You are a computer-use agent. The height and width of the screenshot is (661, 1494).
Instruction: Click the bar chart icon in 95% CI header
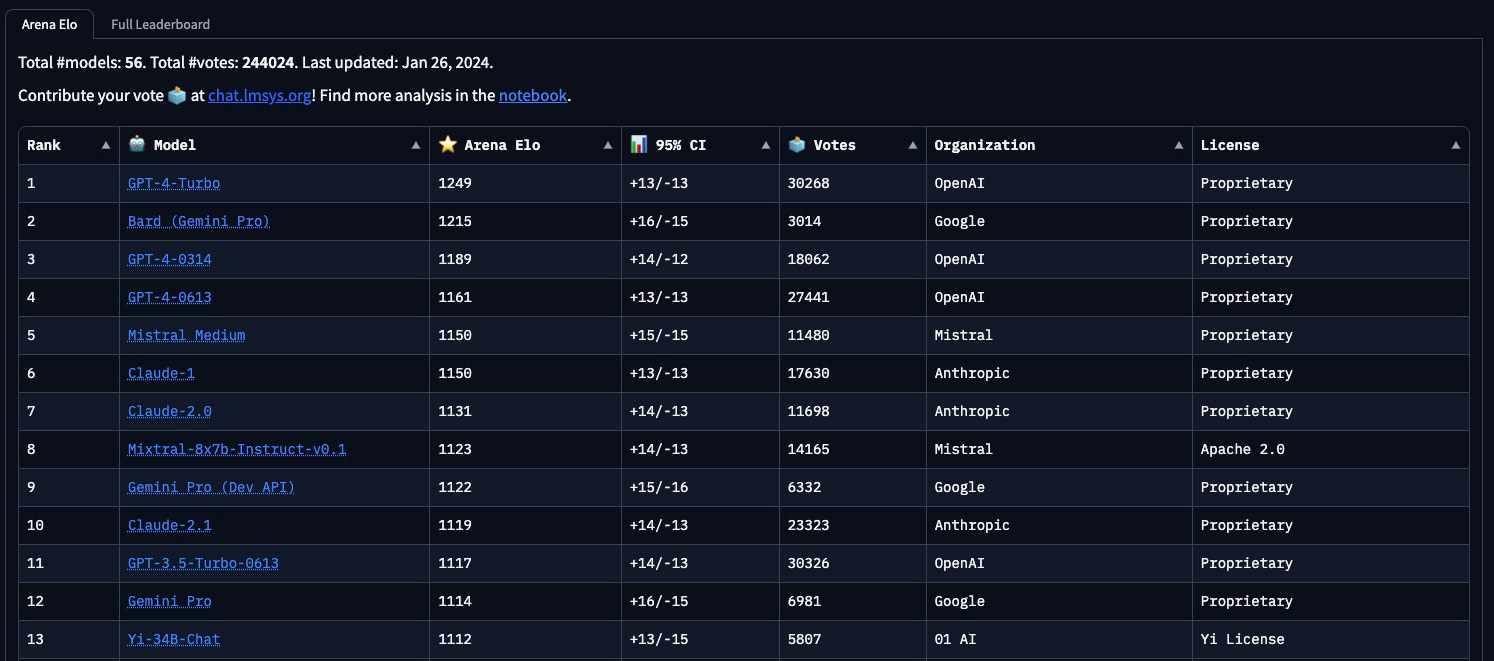coord(638,145)
